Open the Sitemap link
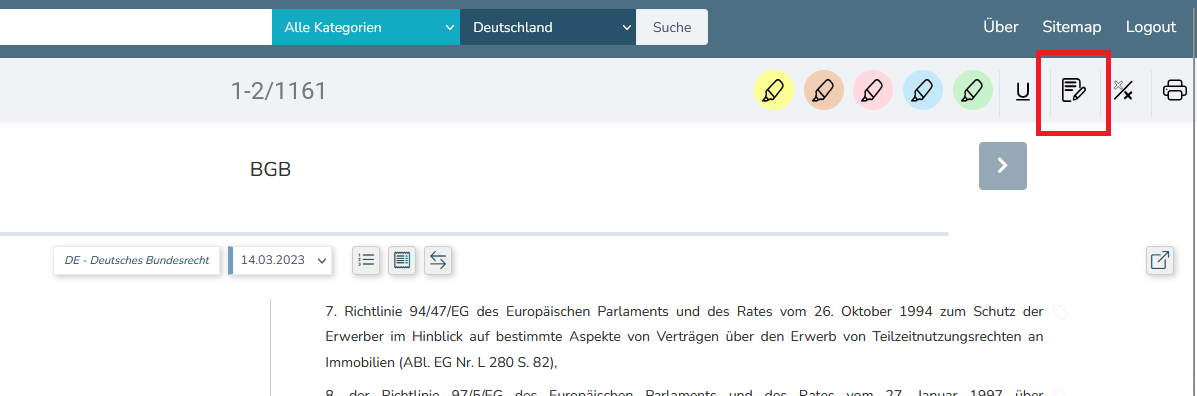 click(x=1072, y=27)
